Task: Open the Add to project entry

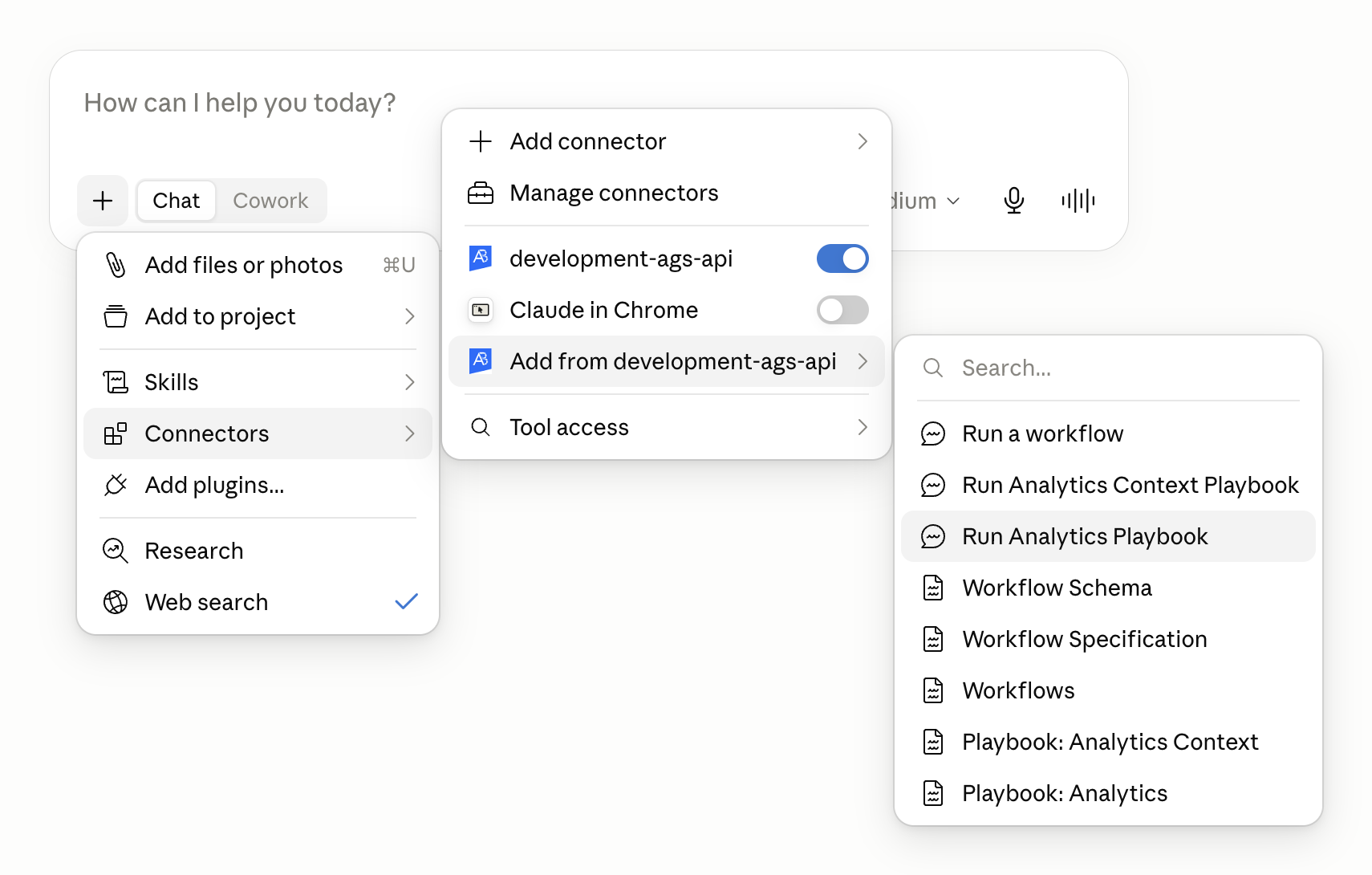Action: click(x=258, y=316)
